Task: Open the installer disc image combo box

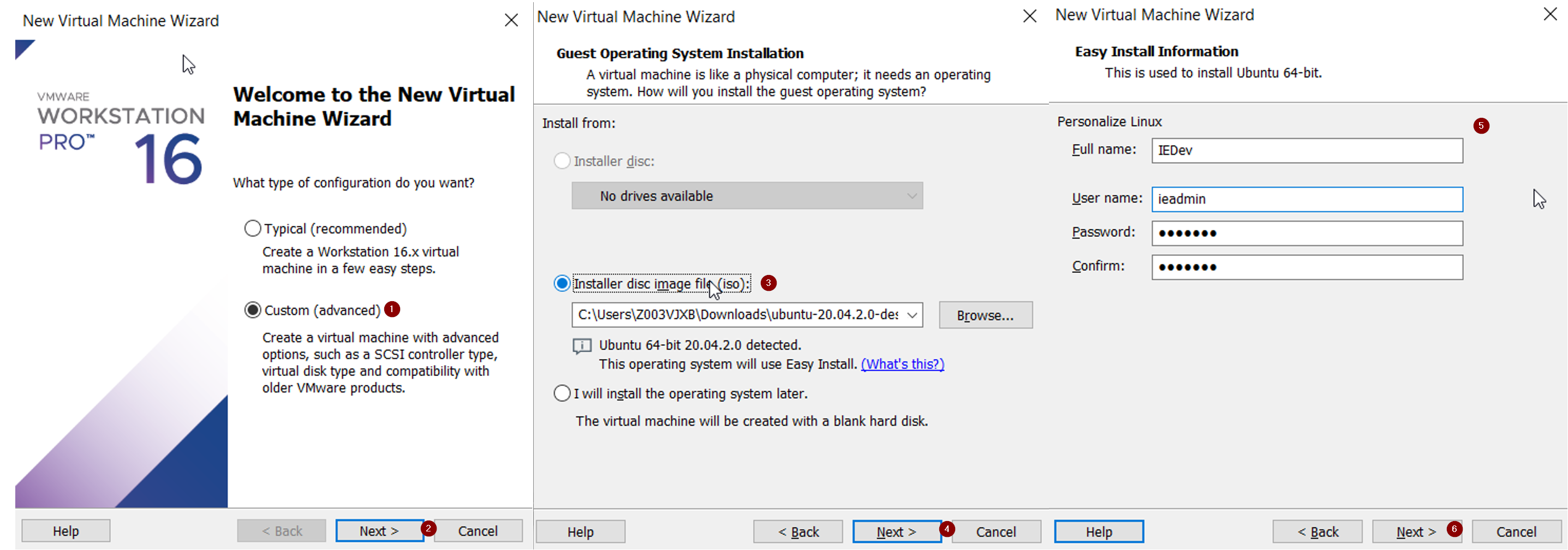Action: pyautogui.click(x=743, y=314)
